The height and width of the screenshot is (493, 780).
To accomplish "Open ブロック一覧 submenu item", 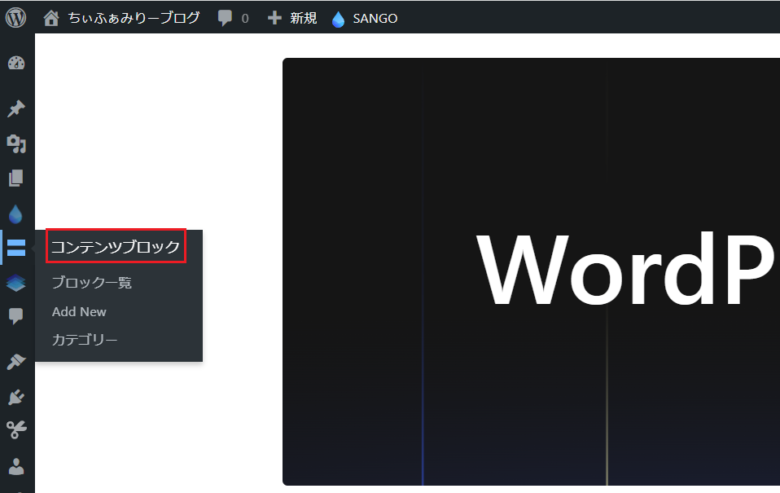I will 92,283.
